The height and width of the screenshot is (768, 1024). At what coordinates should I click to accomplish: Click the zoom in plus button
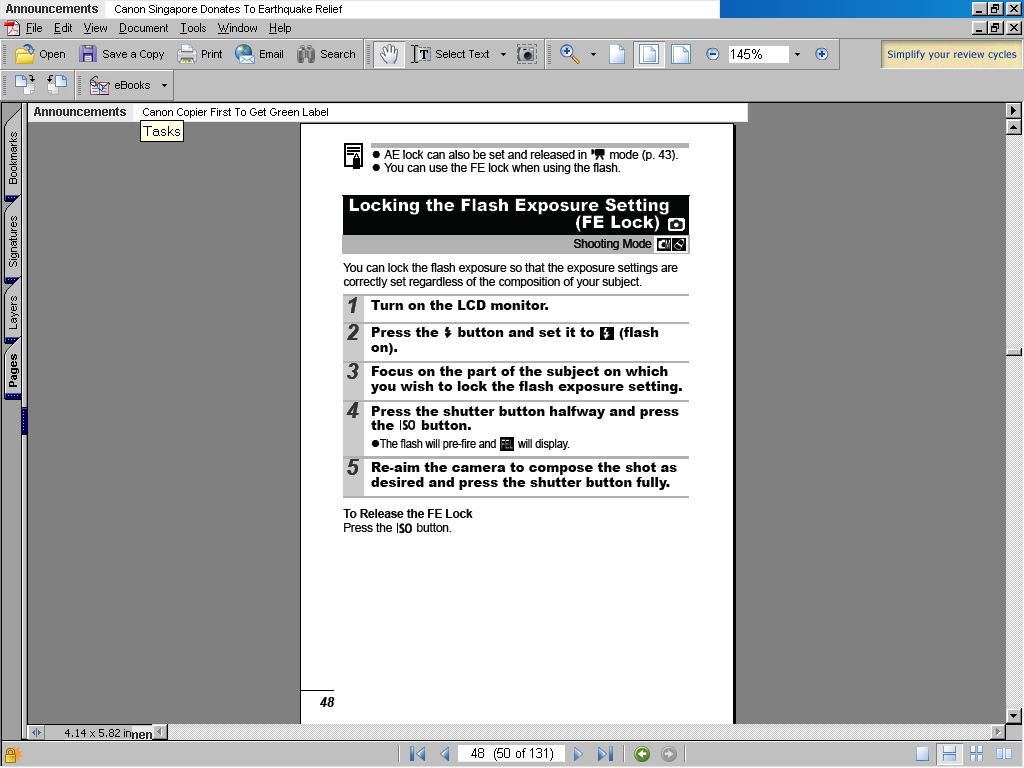point(822,54)
